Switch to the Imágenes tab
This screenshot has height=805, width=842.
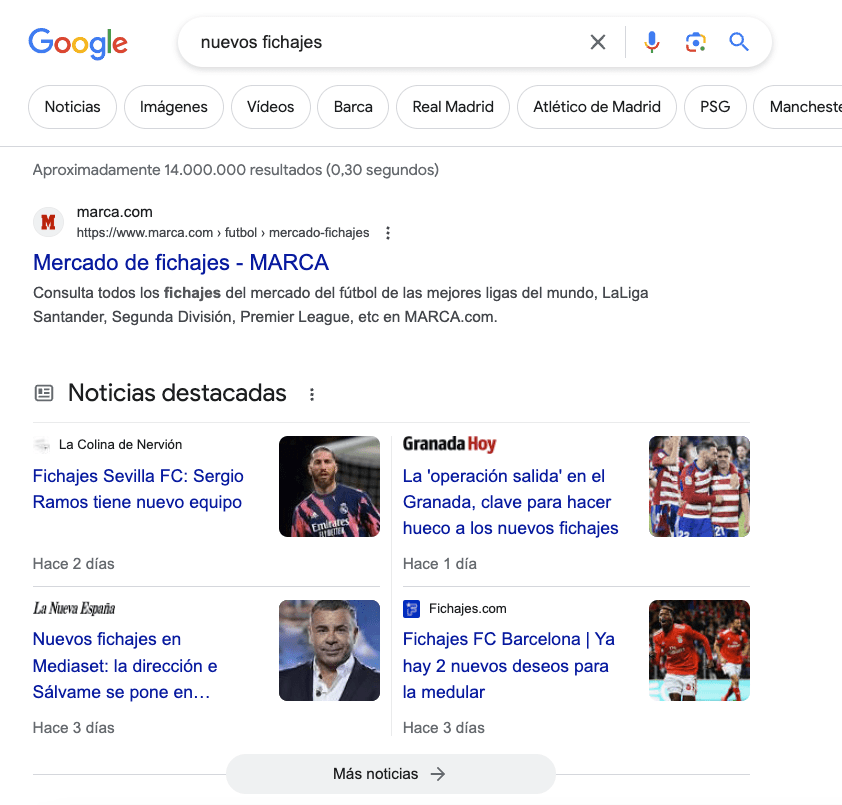173,106
